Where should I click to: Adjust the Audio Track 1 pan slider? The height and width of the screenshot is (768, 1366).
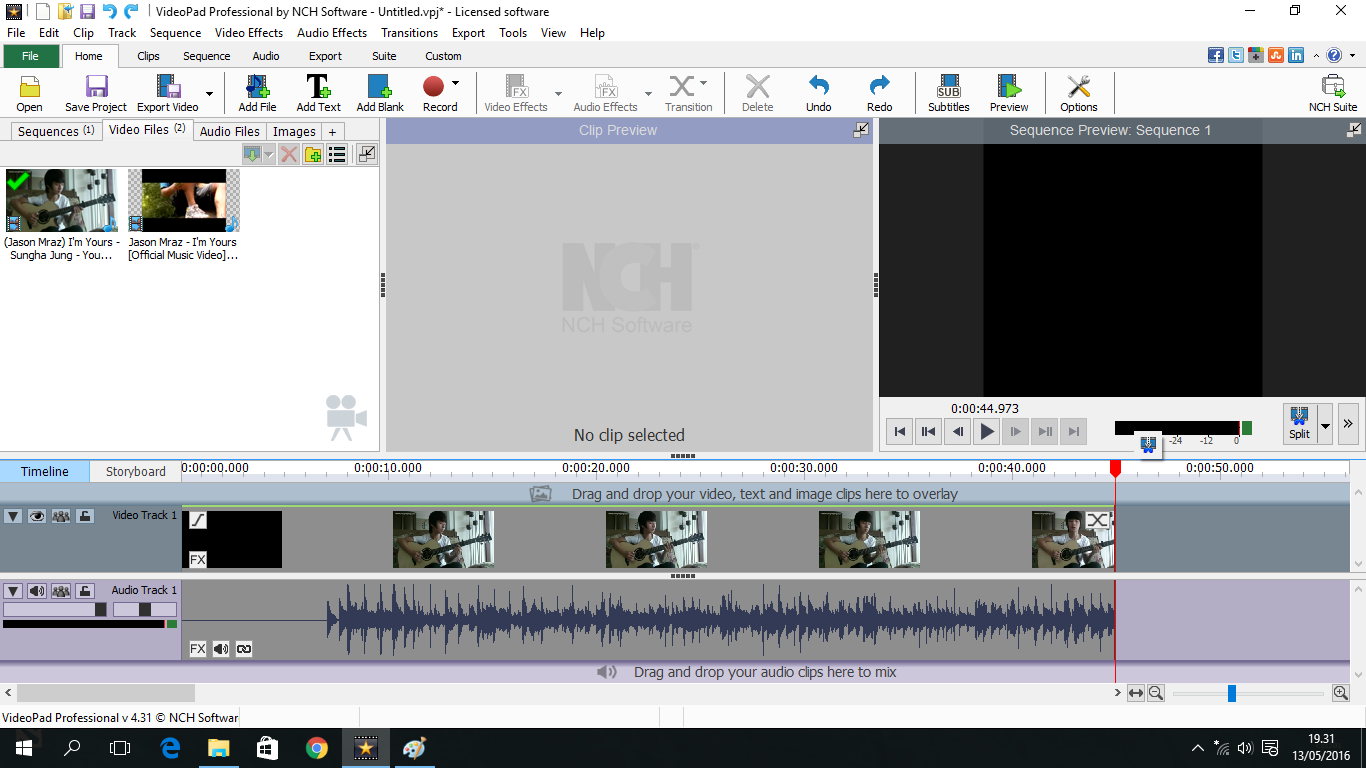(x=145, y=609)
